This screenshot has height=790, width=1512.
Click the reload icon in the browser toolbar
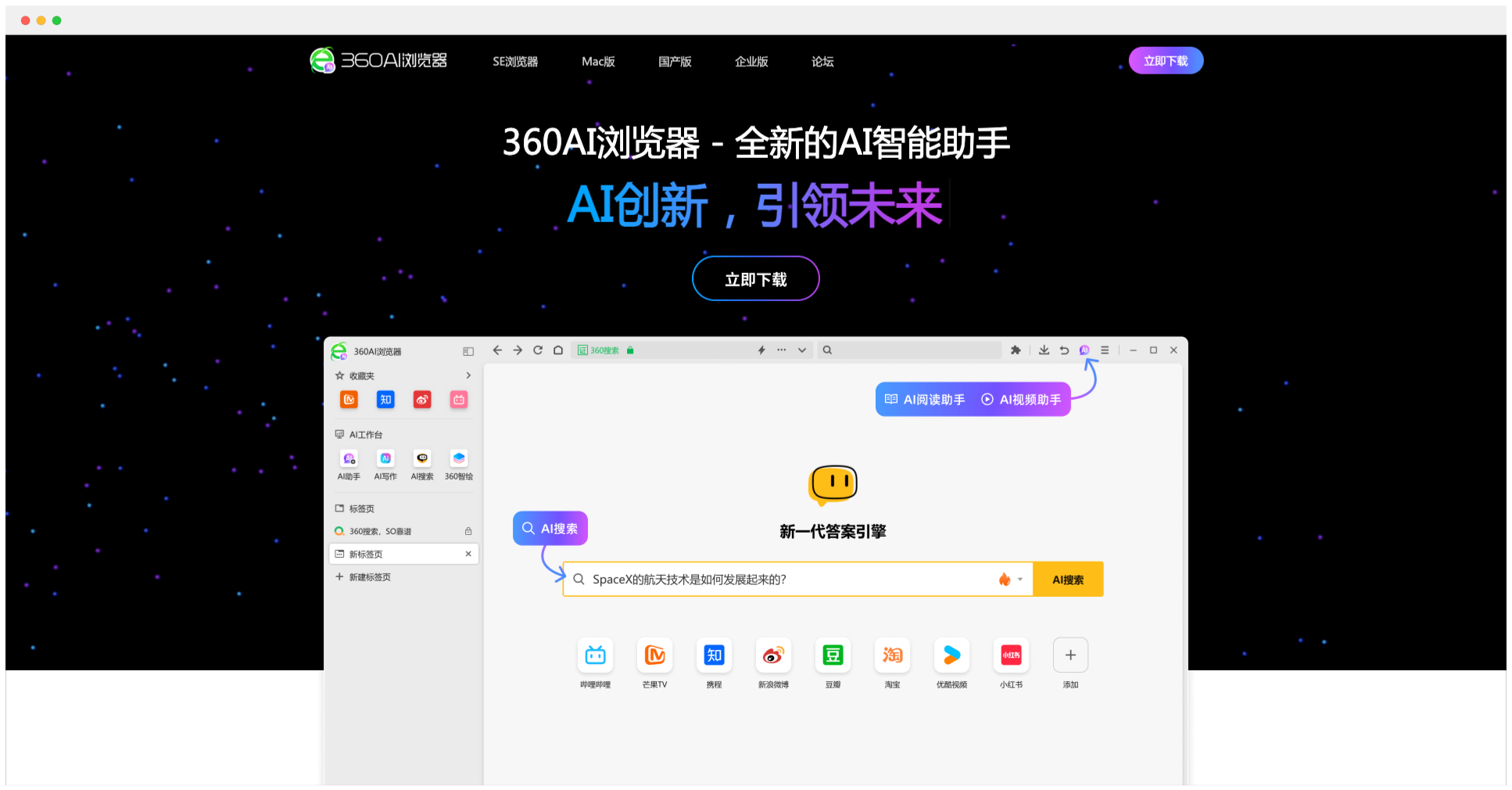pyautogui.click(x=538, y=350)
